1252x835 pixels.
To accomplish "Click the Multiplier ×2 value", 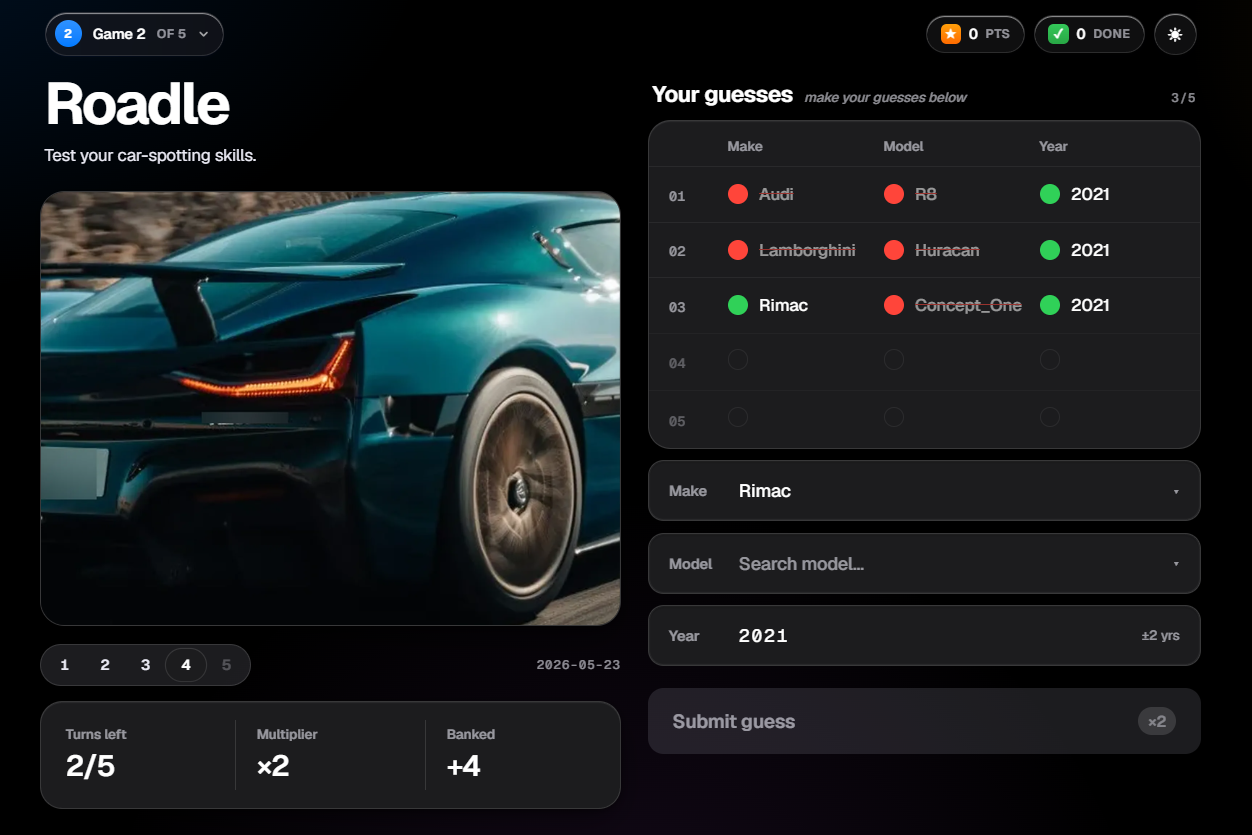I will pyautogui.click(x=273, y=766).
